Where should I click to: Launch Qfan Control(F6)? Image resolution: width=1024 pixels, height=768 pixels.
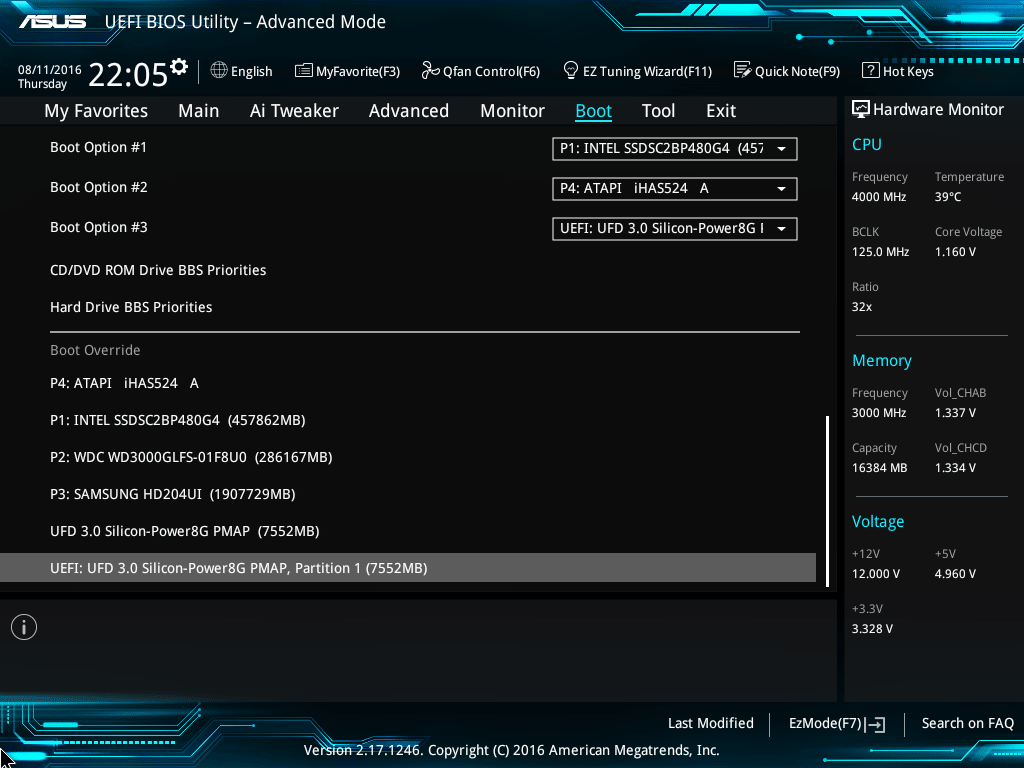click(491, 71)
